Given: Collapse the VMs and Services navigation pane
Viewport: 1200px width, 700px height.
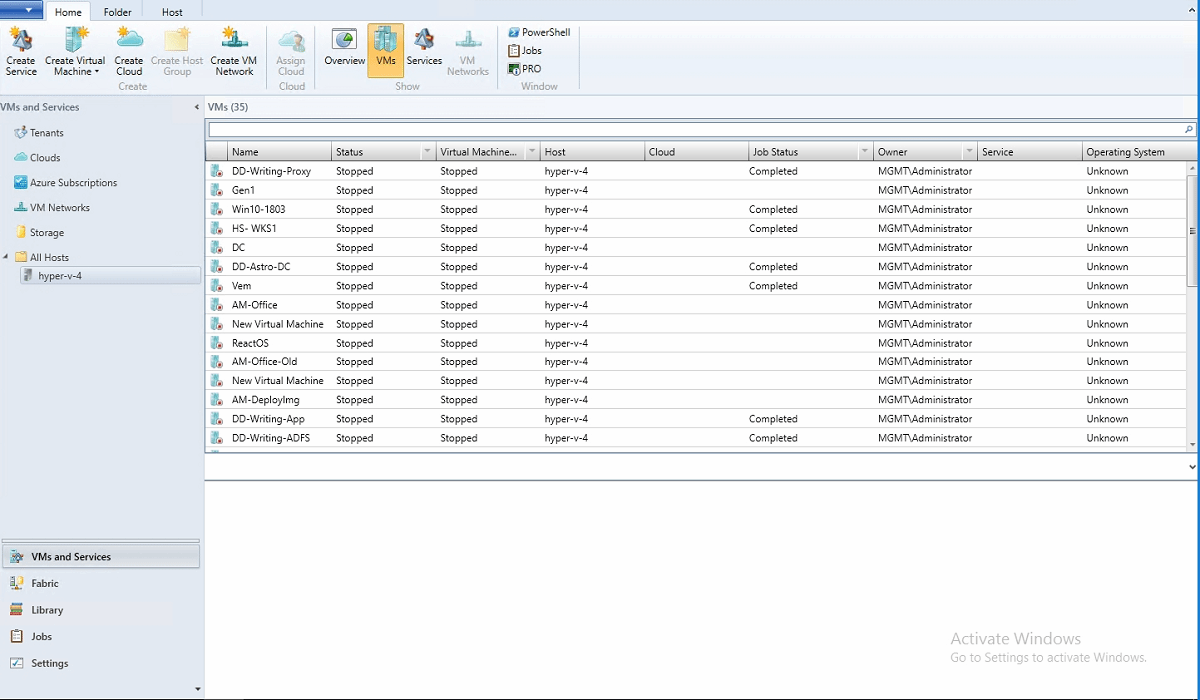Looking at the screenshot, I should (196, 106).
